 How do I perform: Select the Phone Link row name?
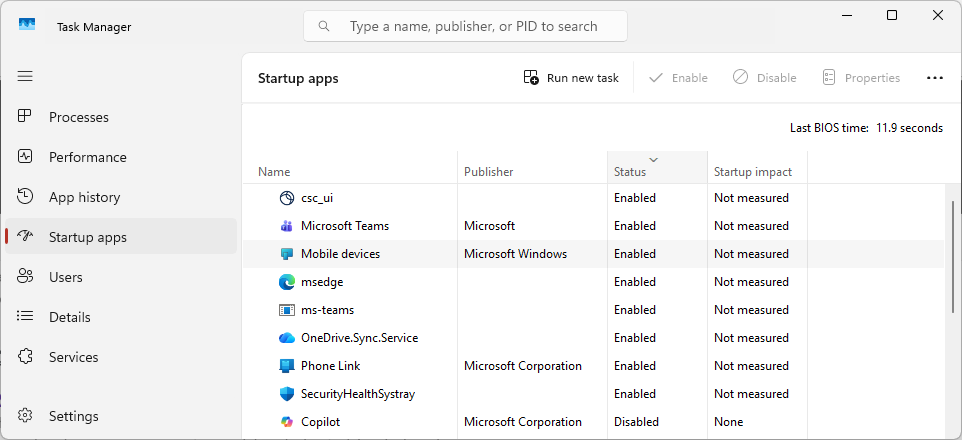[x=331, y=366]
